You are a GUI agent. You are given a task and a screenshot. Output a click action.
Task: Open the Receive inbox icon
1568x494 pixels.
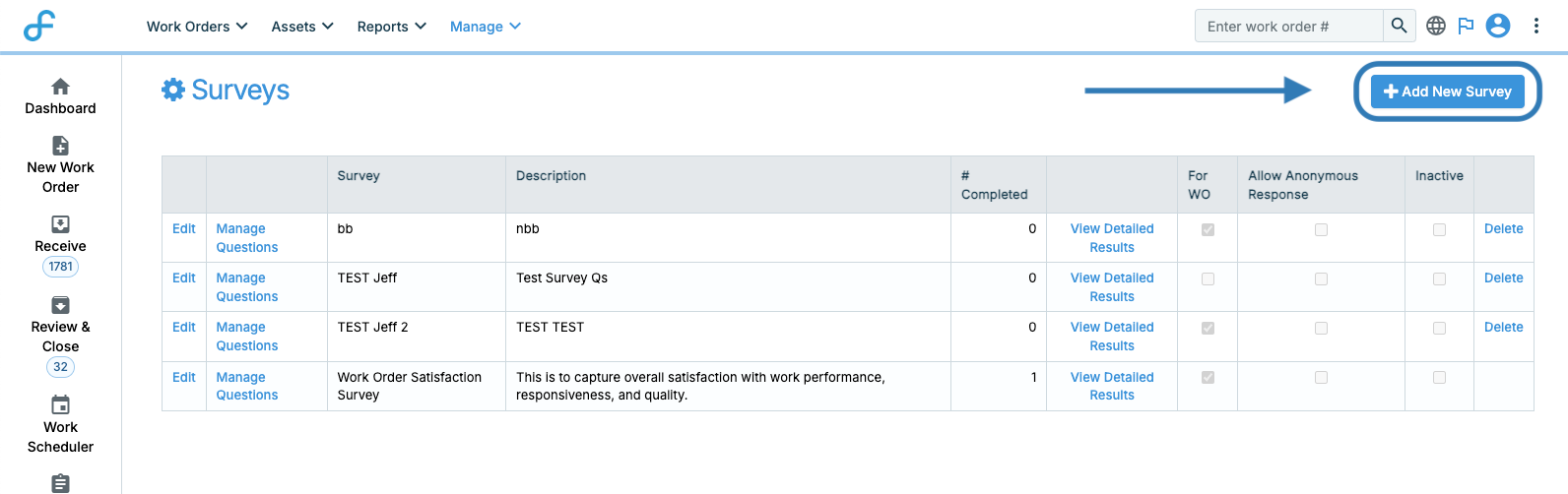pos(60,224)
